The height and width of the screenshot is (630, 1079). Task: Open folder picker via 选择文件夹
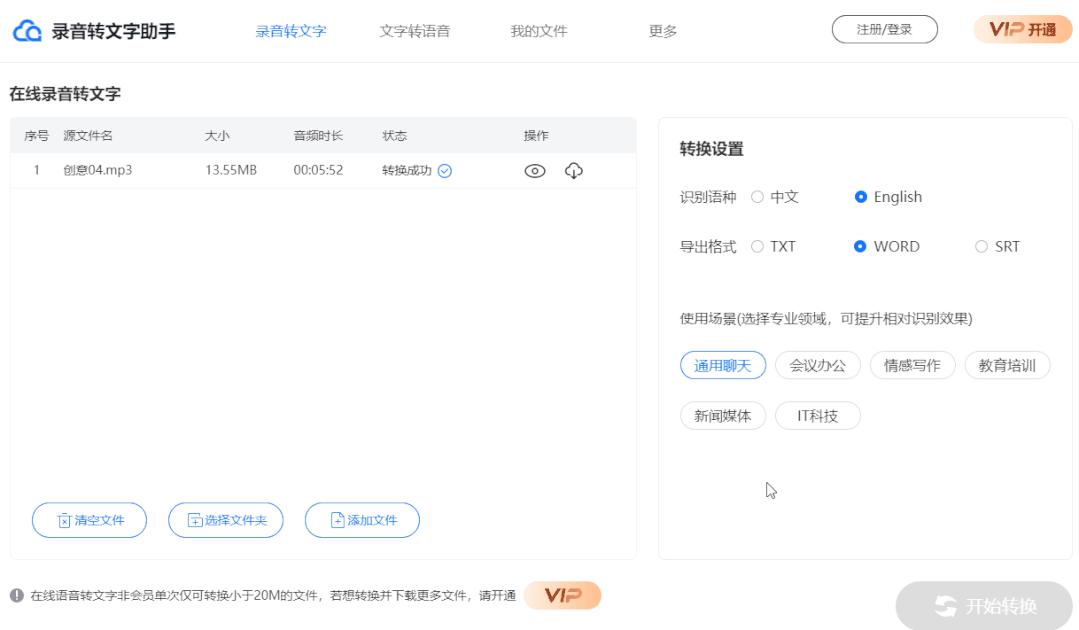225,519
